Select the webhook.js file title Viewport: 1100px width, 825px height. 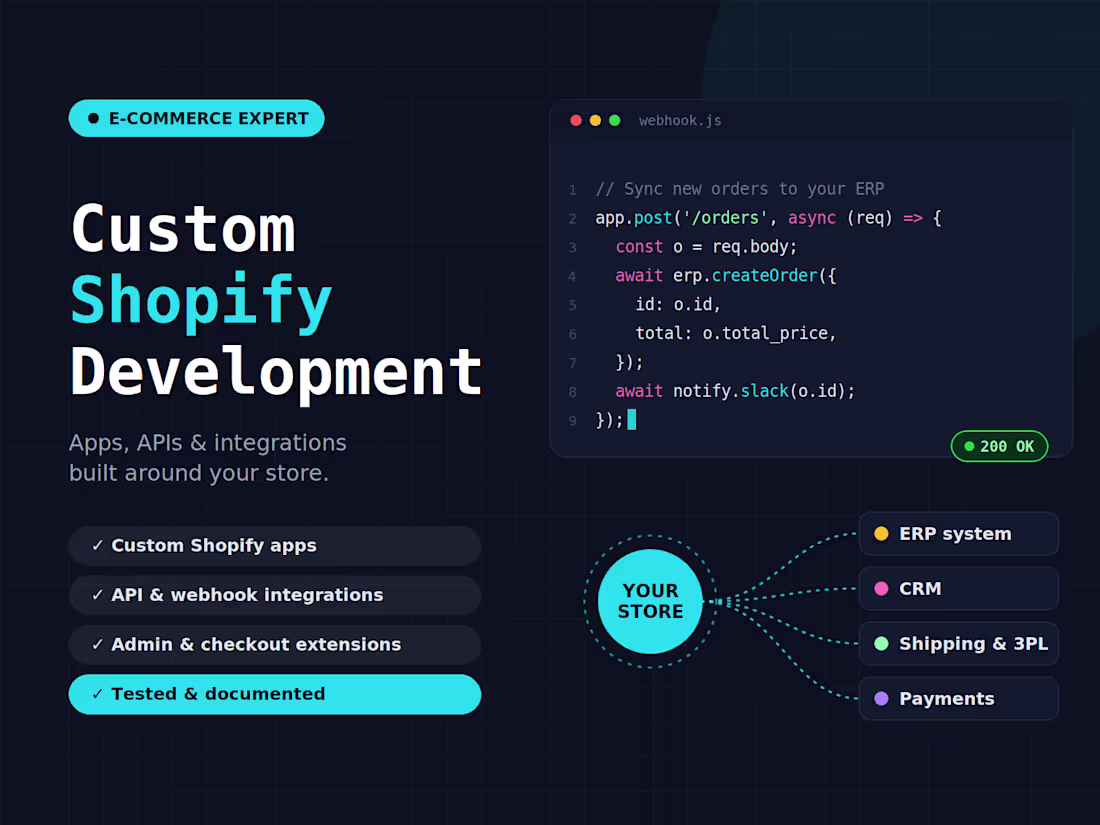pyautogui.click(x=680, y=121)
